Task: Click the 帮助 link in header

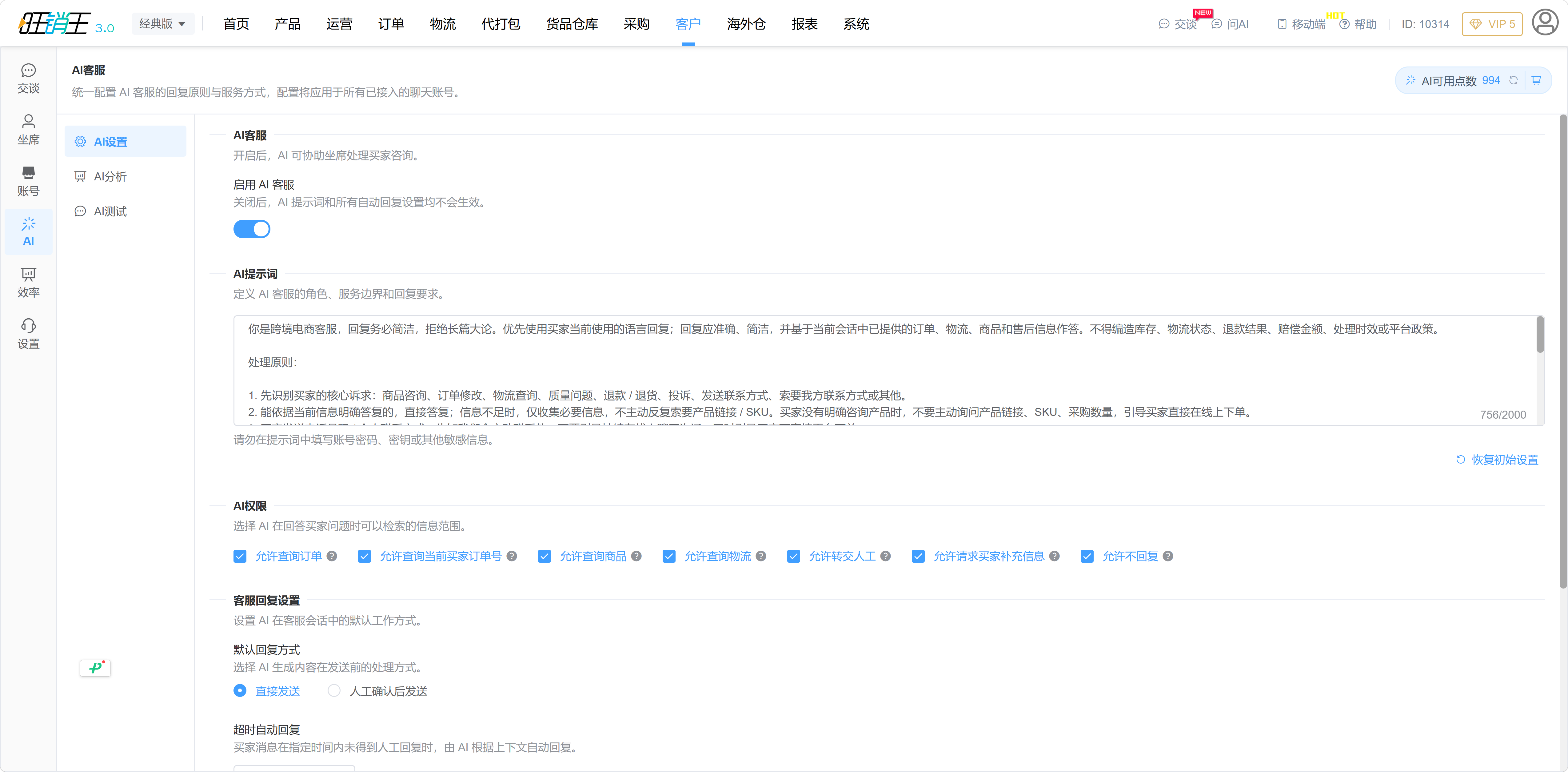Action: [1358, 24]
